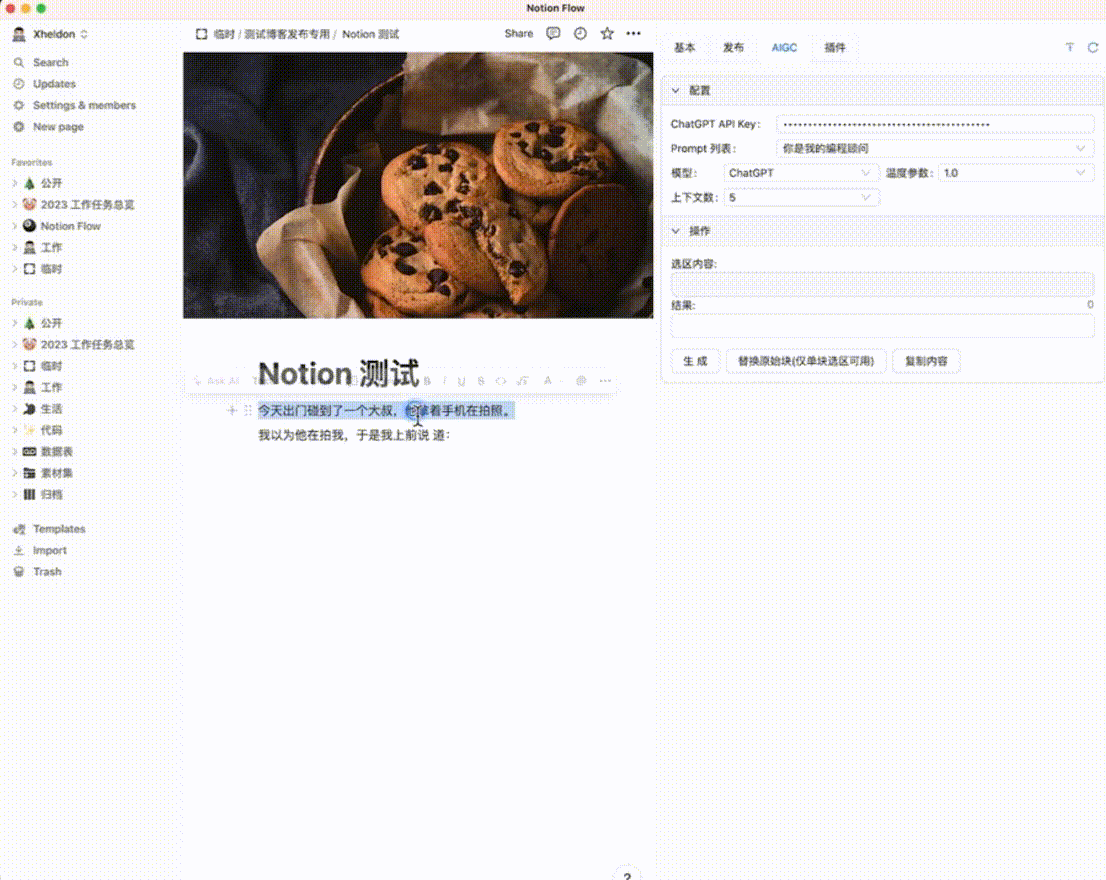This screenshot has width=1106, height=880.
Task: Collapse the 配置 section
Action: tap(676, 90)
